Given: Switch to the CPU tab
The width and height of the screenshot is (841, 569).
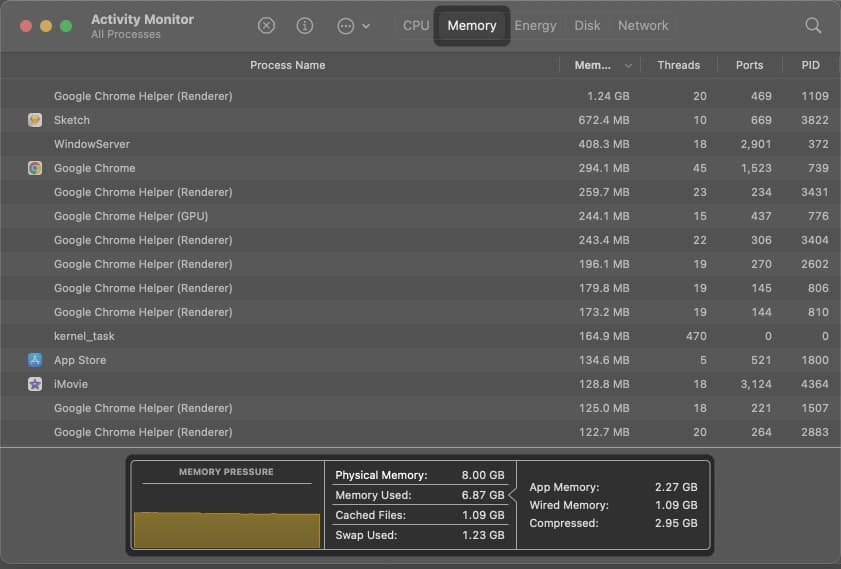Looking at the screenshot, I should pos(416,26).
